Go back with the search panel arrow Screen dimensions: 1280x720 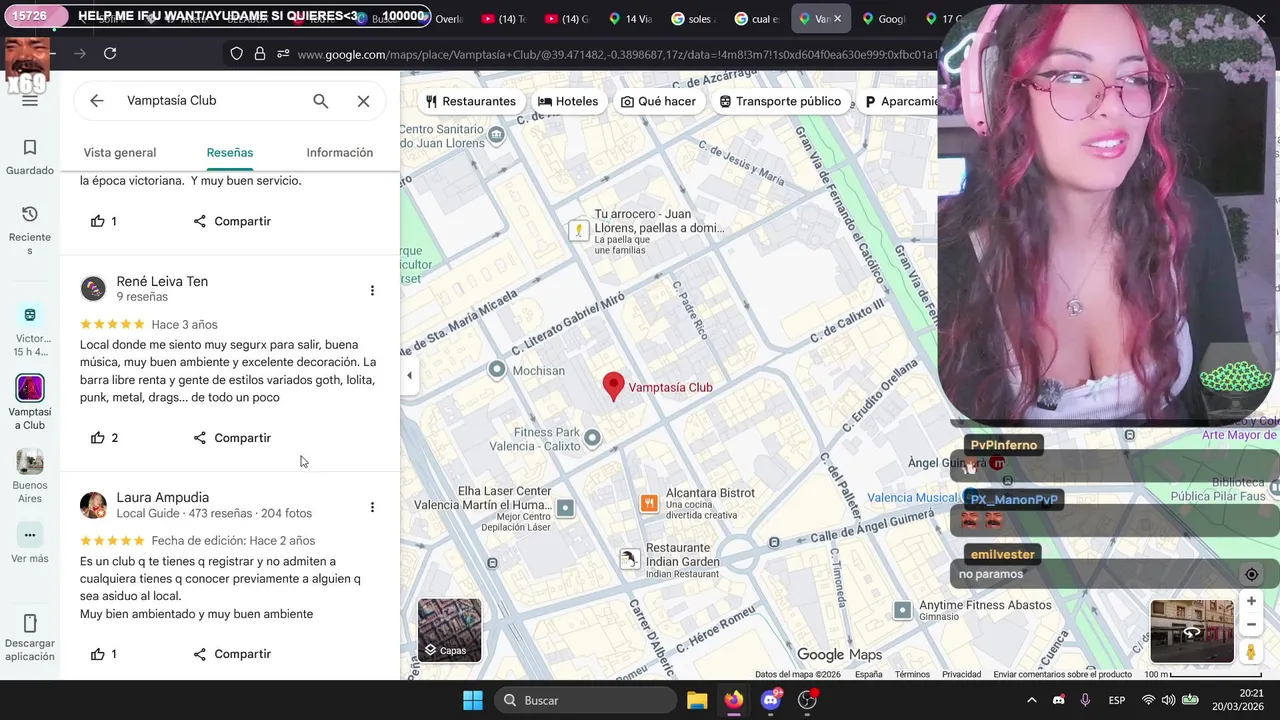pyautogui.click(x=96, y=101)
